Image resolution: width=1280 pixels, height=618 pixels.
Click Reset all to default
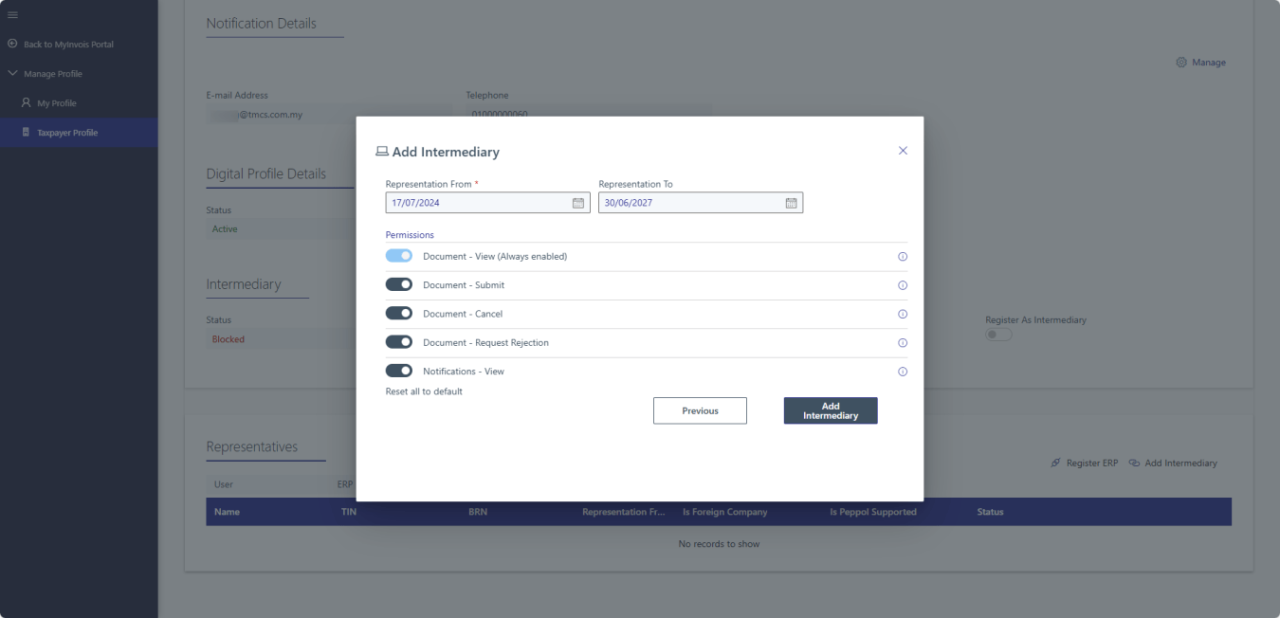(423, 391)
